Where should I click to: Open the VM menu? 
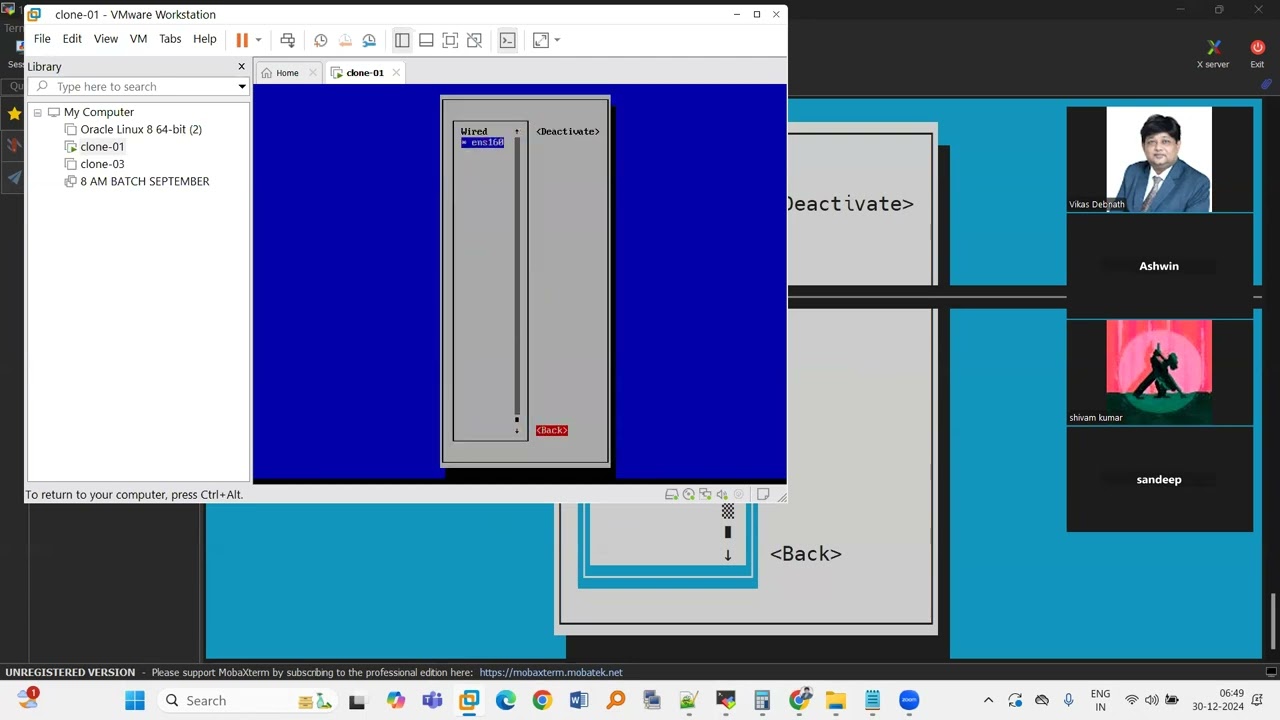[x=138, y=39]
